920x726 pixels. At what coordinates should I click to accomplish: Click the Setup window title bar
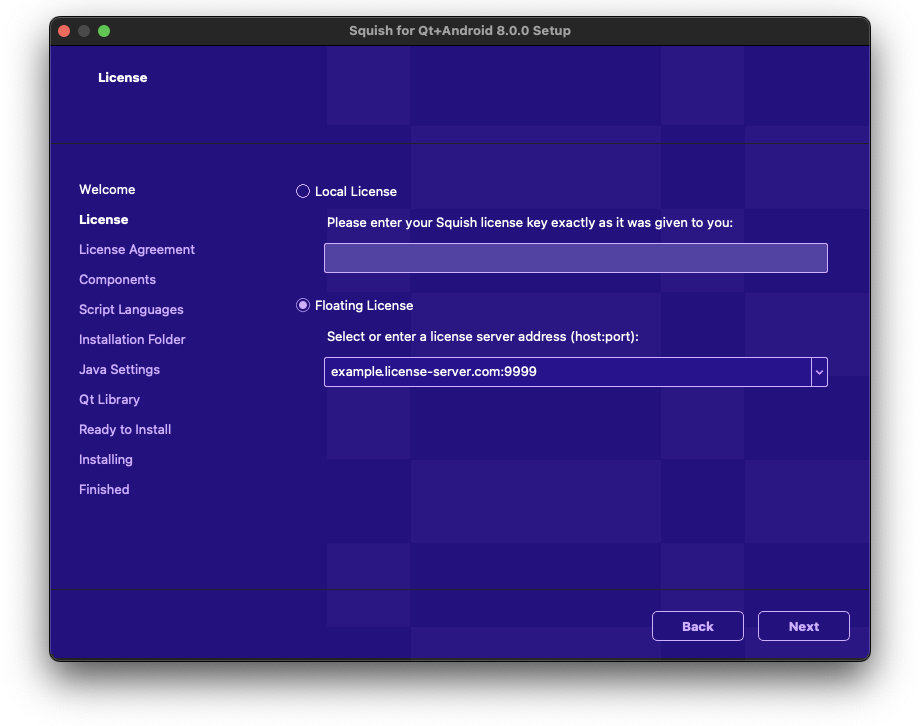pyautogui.click(x=460, y=30)
